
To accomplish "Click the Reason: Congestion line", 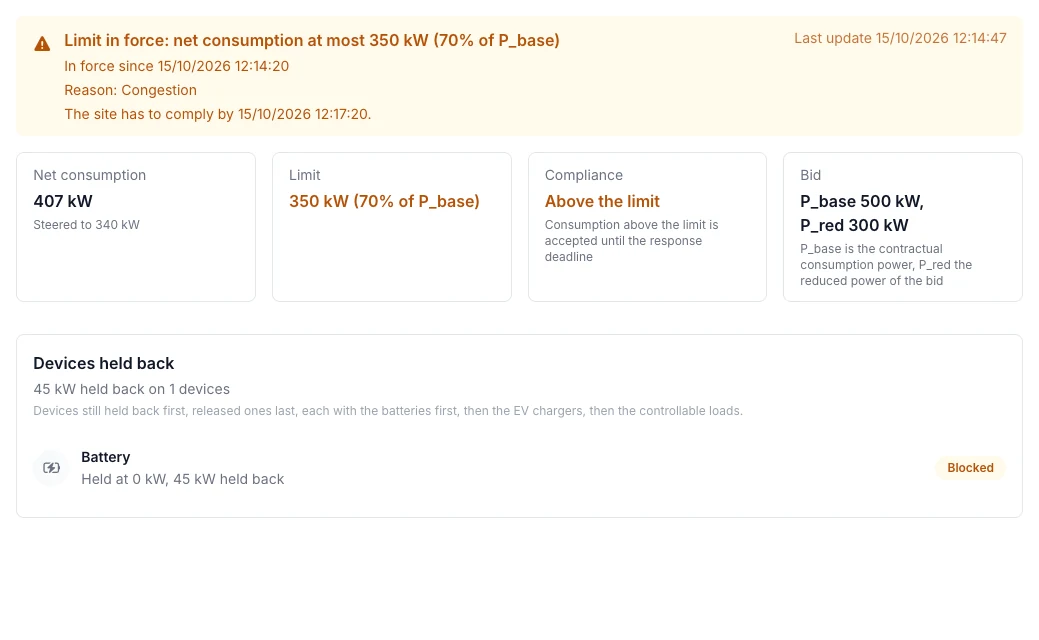I will [131, 90].
